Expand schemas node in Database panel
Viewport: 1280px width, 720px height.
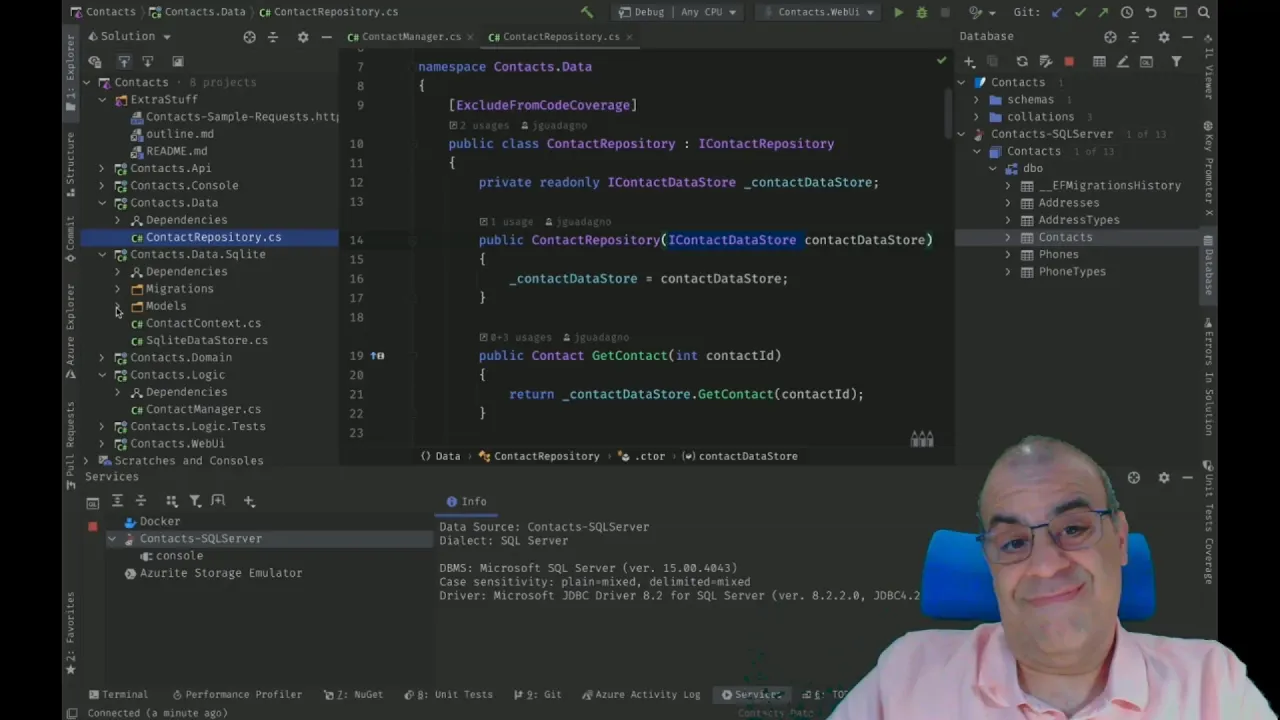(977, 99)
